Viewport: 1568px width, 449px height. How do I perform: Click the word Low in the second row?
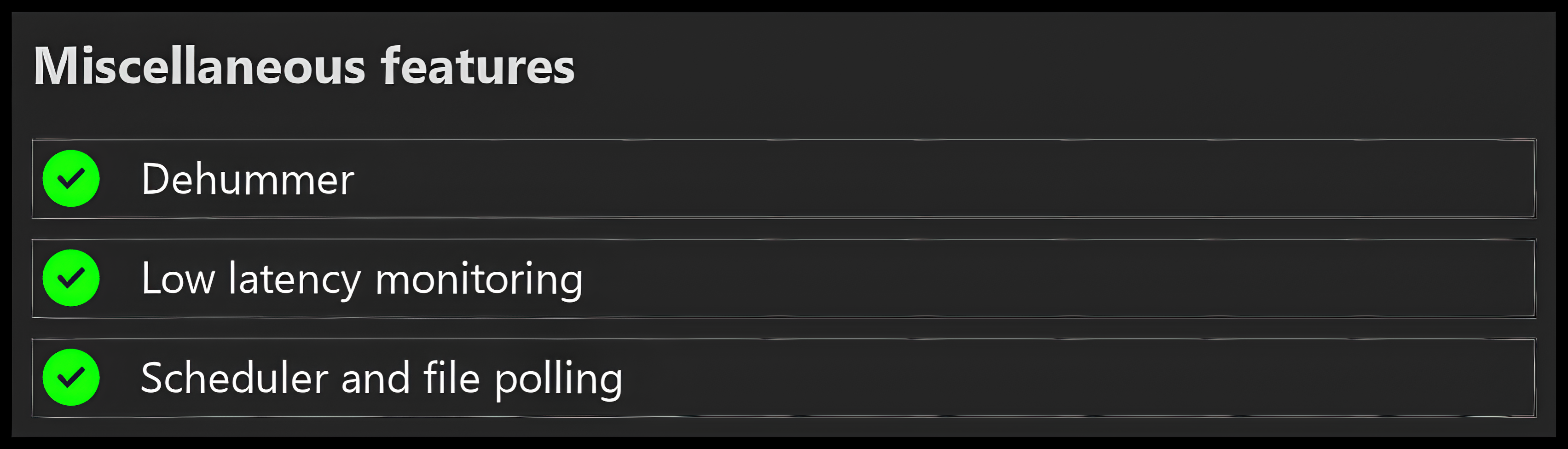click(178, 279)
